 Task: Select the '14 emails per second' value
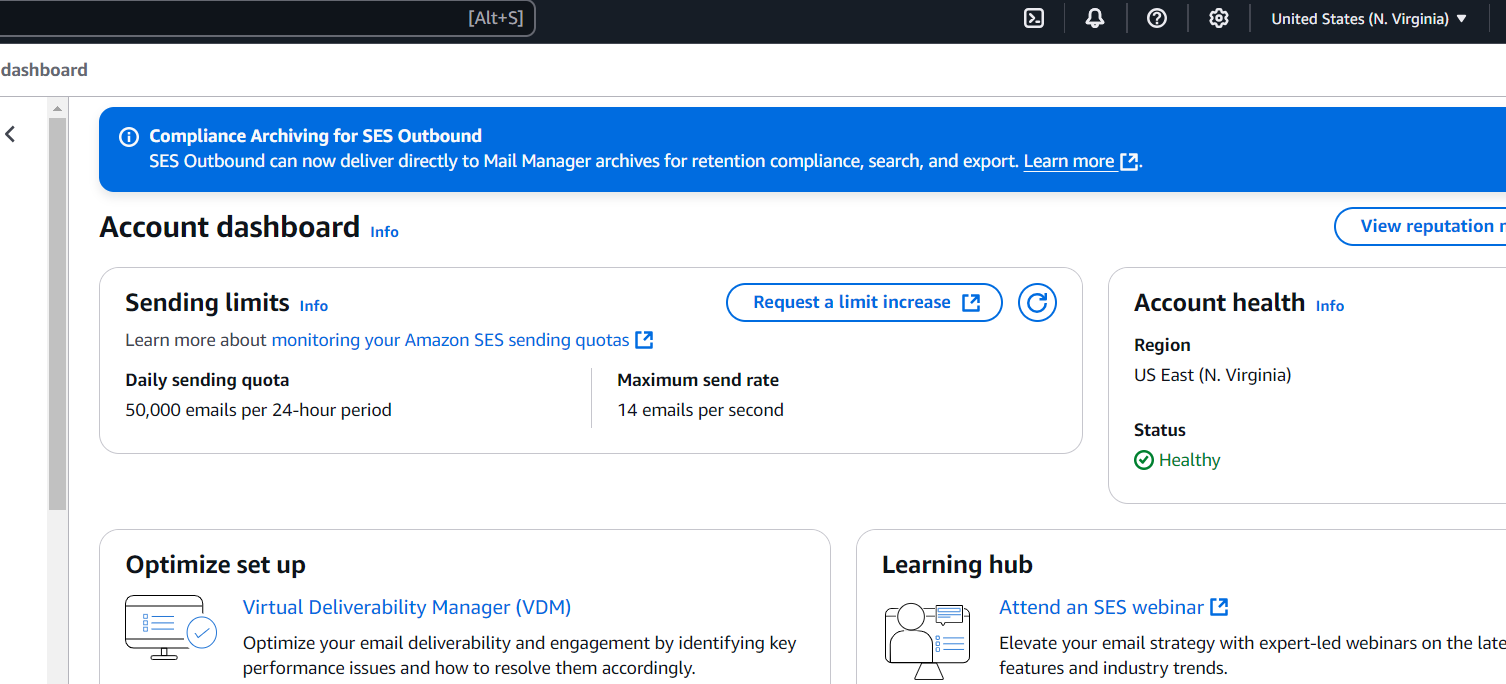[700, 410]
